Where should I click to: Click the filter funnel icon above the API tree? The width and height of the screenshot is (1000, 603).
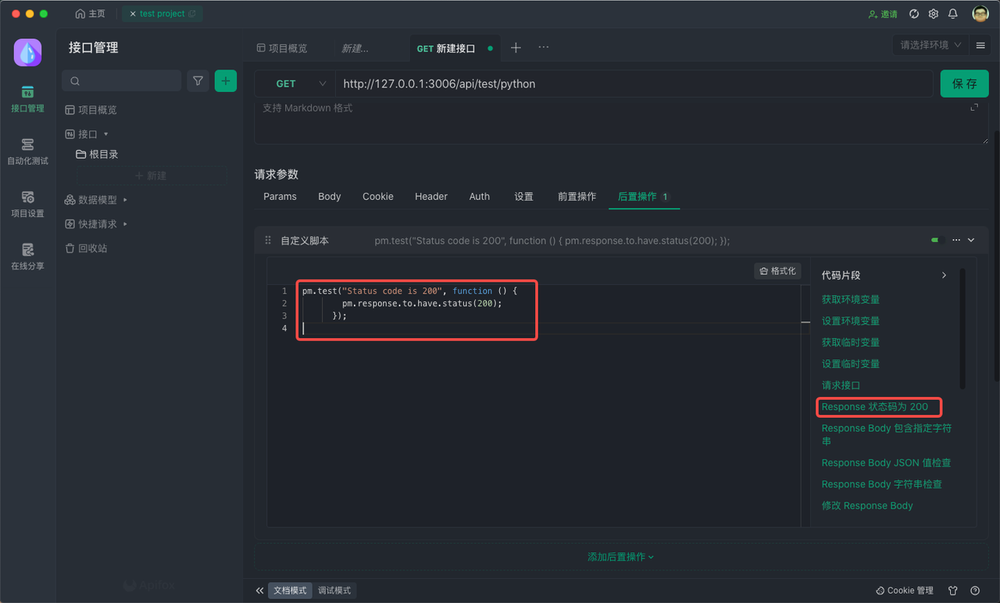[198, 81]
